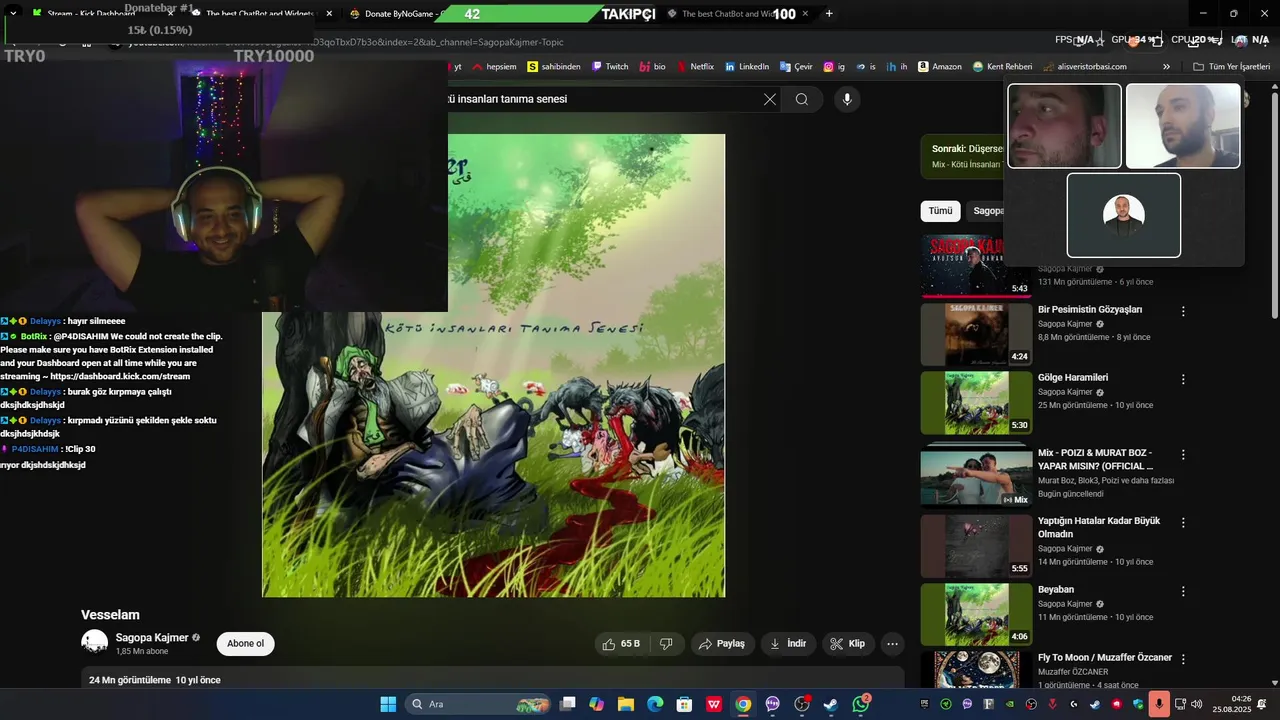This screenshot has height=720, width=1280.
Task: Open the Sagopa Kajmer channel avatar
Action: tap(94, 643)
